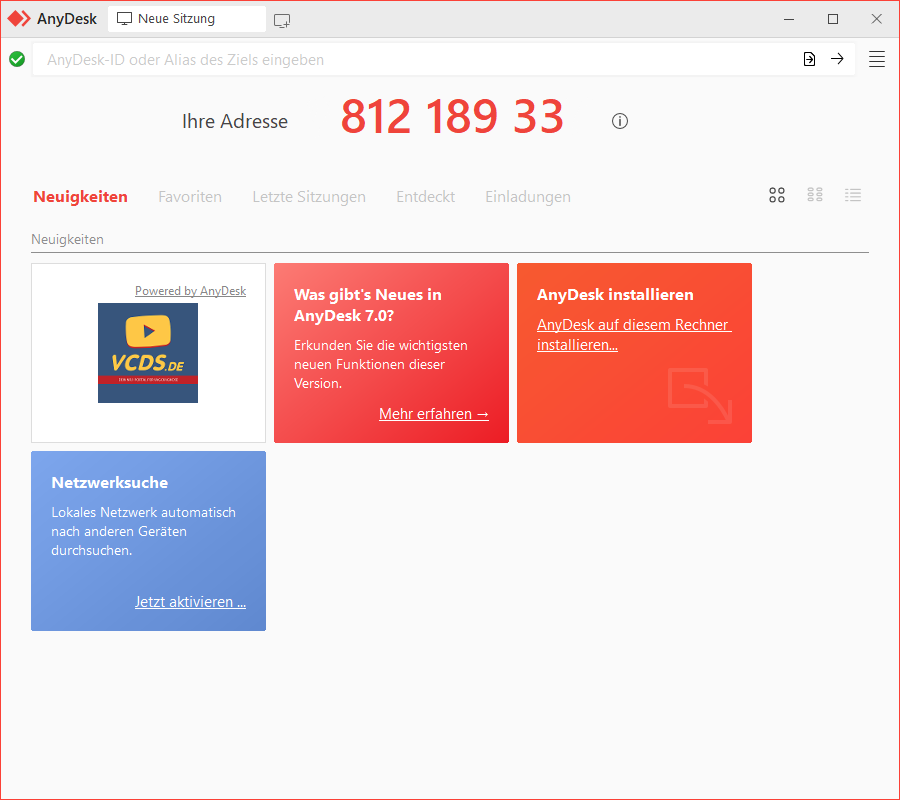Switch to Letzte Sitzungen tab
The width and height of the screenshot is (900, 800).
(309, 197)
